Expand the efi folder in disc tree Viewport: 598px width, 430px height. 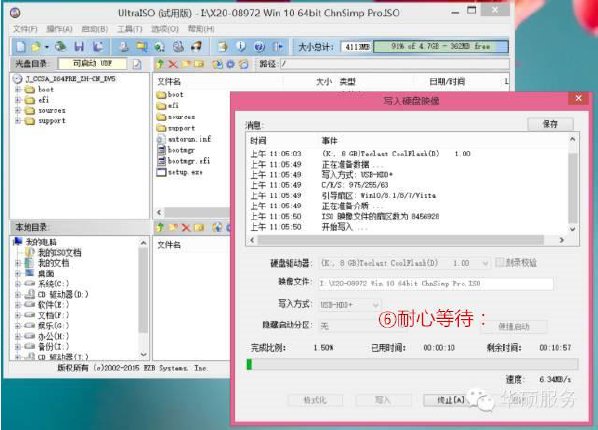(x=18, y=100)
